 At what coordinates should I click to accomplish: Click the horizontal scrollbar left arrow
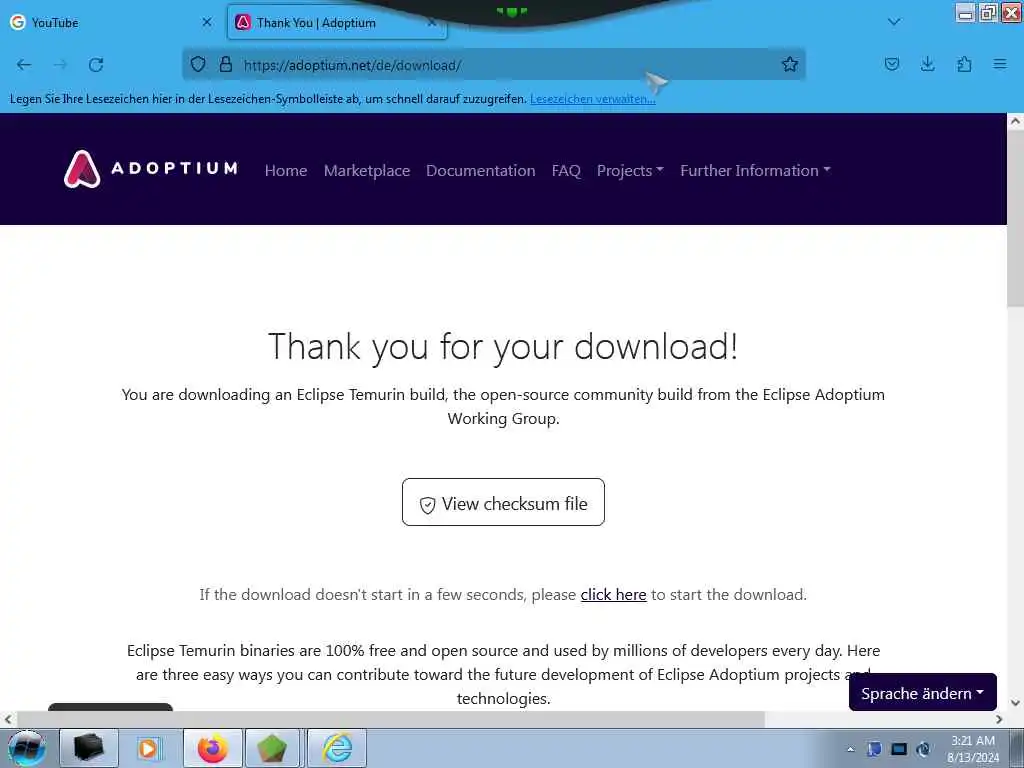coord(8,719)
